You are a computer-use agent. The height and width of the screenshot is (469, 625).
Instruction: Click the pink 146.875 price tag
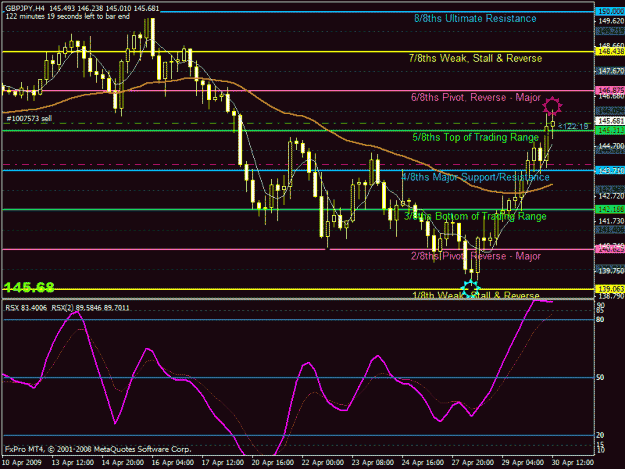tap(610, 90)
